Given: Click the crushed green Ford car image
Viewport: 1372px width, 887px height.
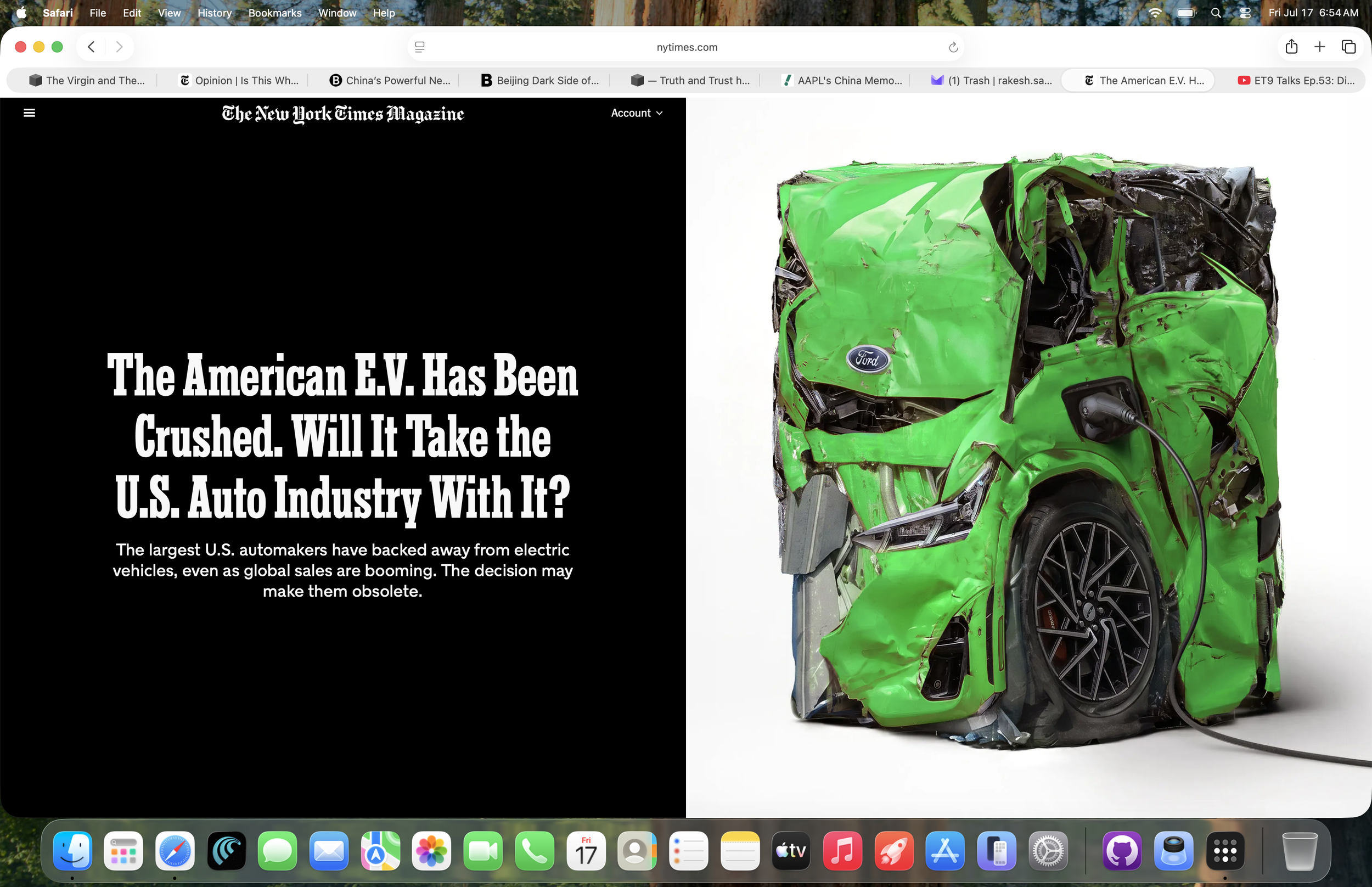Looking at the screenshot, I should click(x=1028, y=457).
